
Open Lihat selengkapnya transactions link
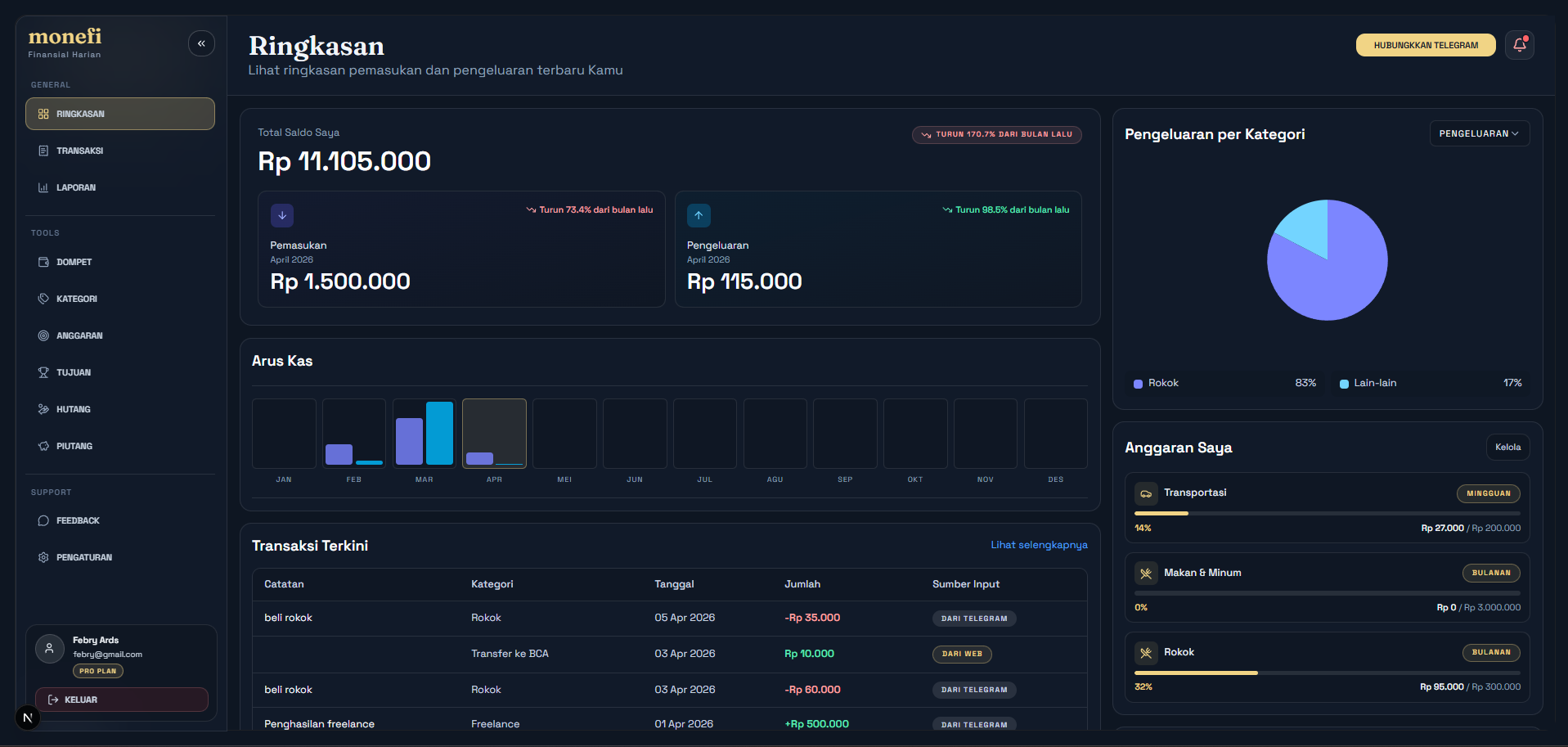[x=1038, y=544]
